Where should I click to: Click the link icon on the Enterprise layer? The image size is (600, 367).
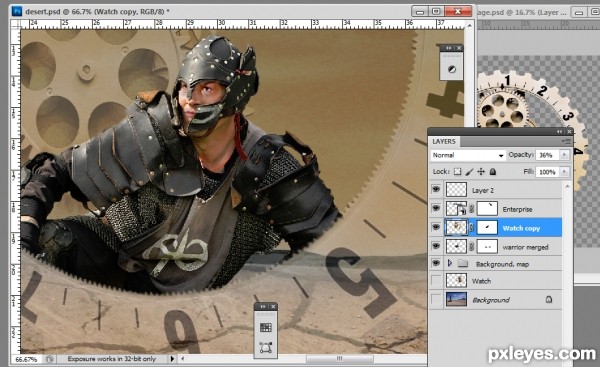pyautogui.click(x=471, y=209)
